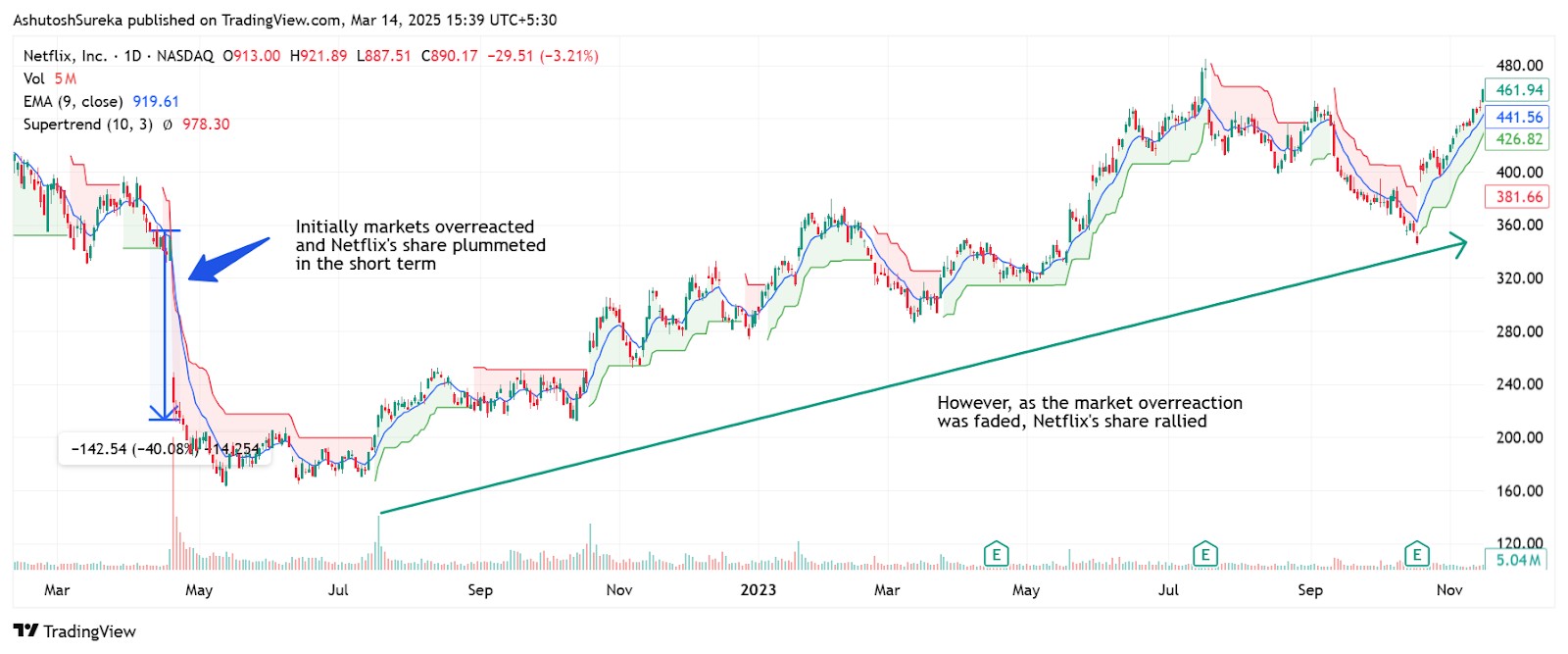This screenshot has height=654, width=1568.
Task: Click the 200.00 price axis label
Action: point(1519,437)
